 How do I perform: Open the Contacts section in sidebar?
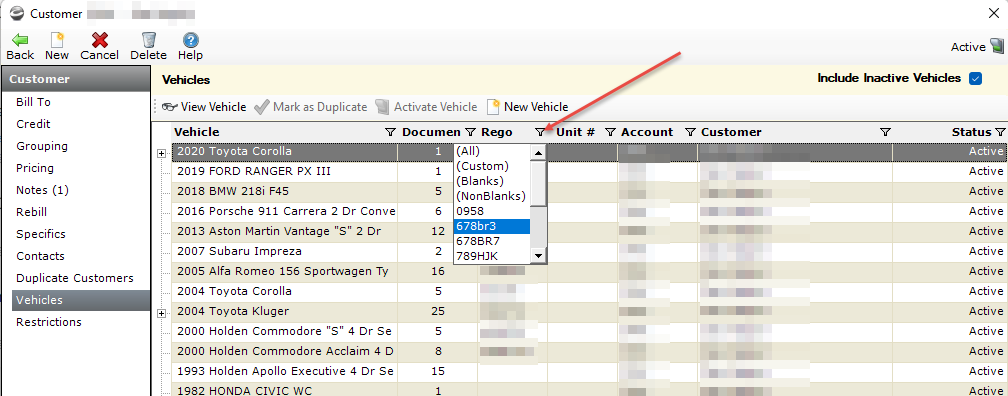(40, 256)
